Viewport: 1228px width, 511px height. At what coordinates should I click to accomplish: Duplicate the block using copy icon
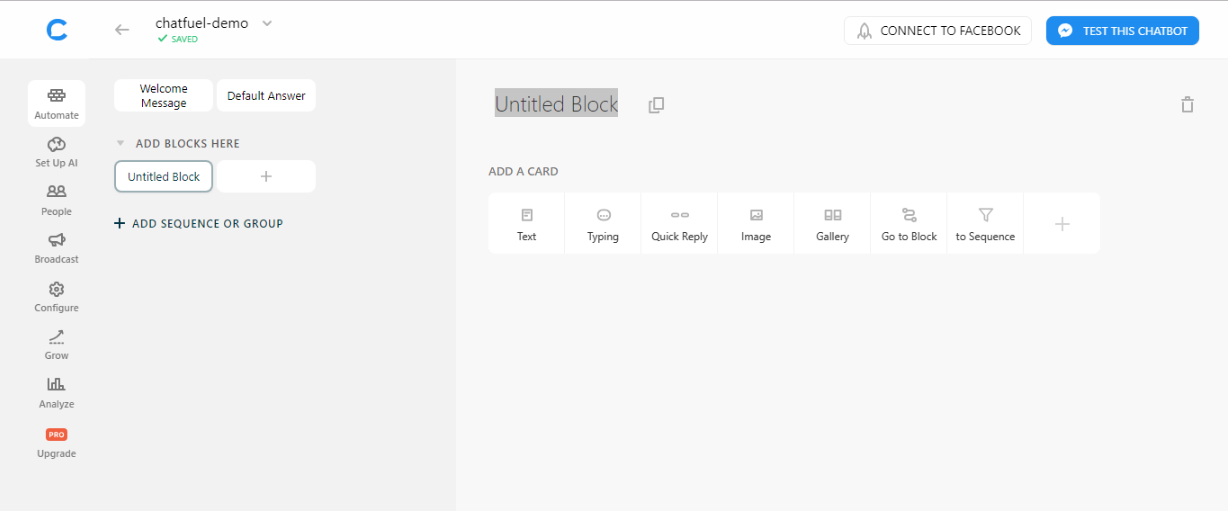(x=656, y=105)
